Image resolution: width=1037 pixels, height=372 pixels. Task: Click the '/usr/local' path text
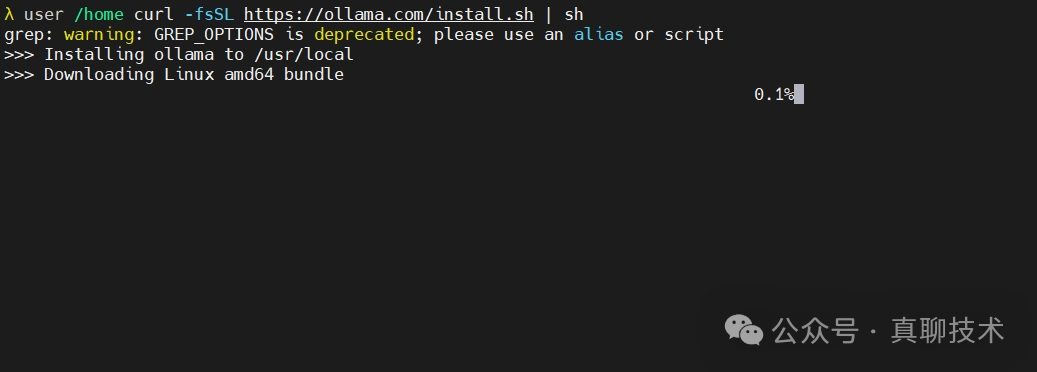(304, 54)
